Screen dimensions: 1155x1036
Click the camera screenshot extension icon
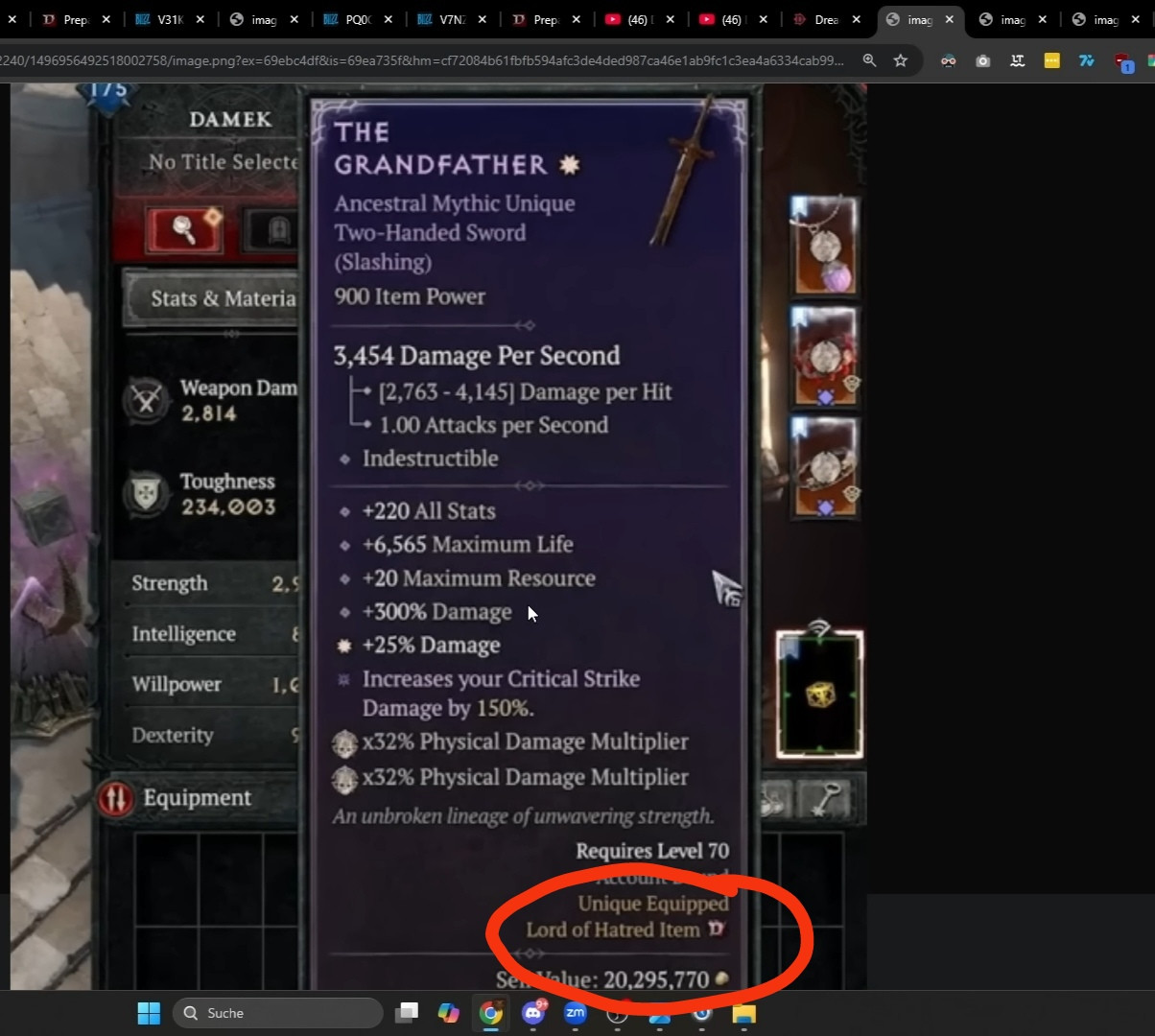click(982, 60)
